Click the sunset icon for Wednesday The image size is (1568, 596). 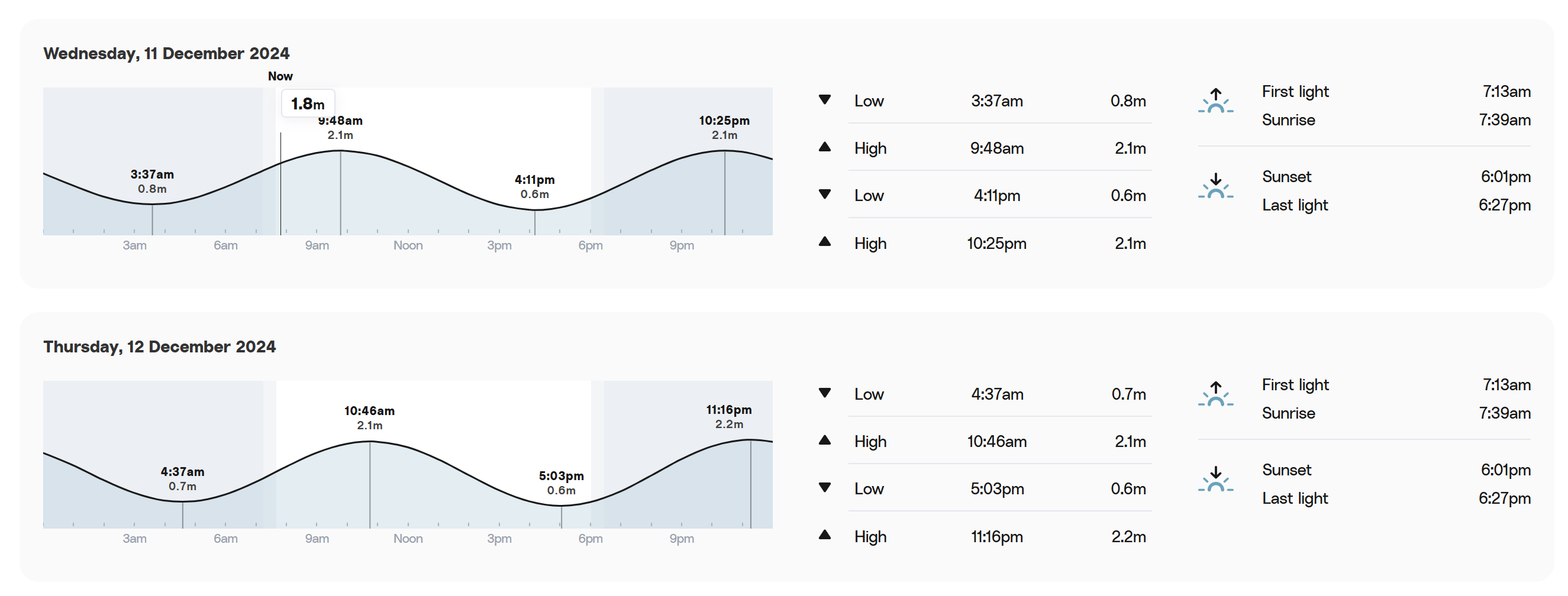pyautogui.click(x=1215, y=186)
